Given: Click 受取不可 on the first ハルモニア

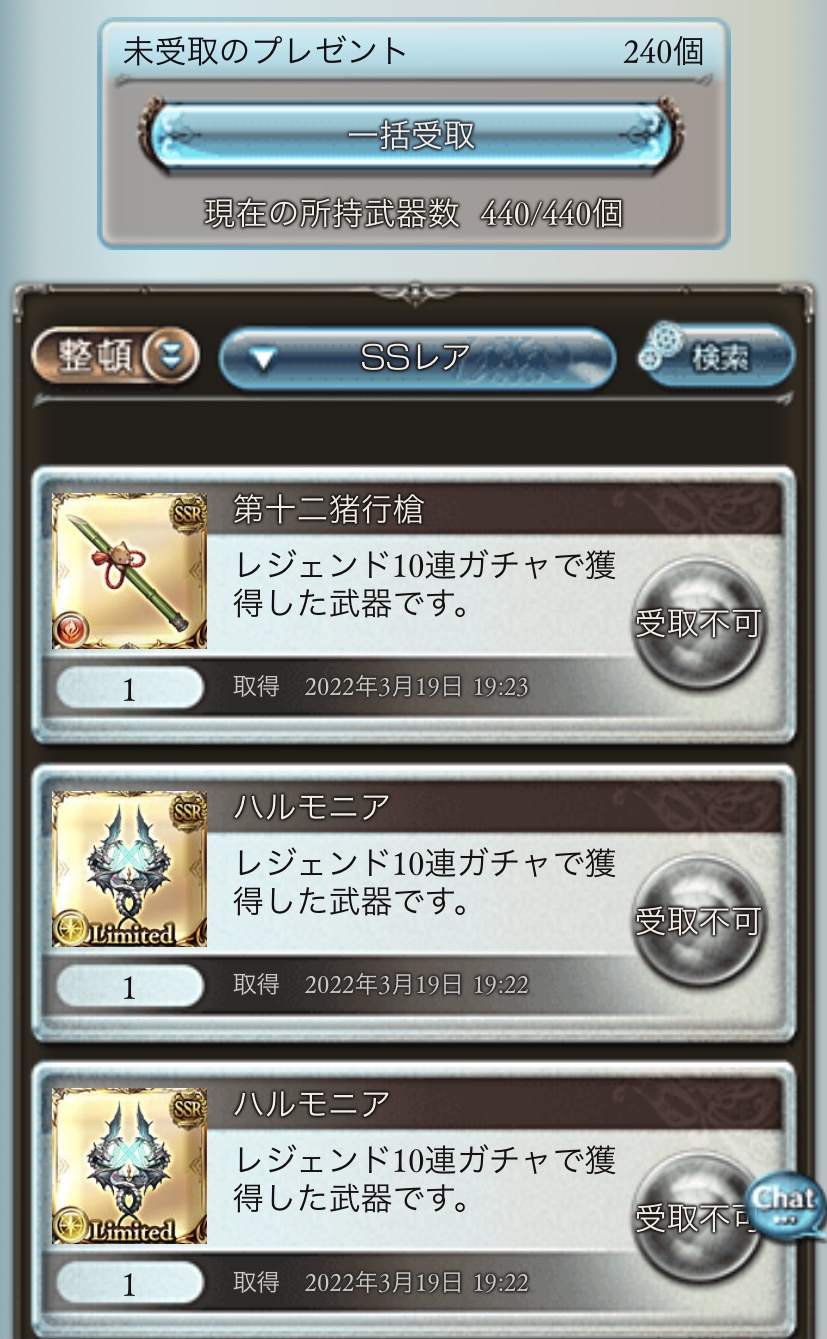Looking at the screenshot, I should 699,920.
